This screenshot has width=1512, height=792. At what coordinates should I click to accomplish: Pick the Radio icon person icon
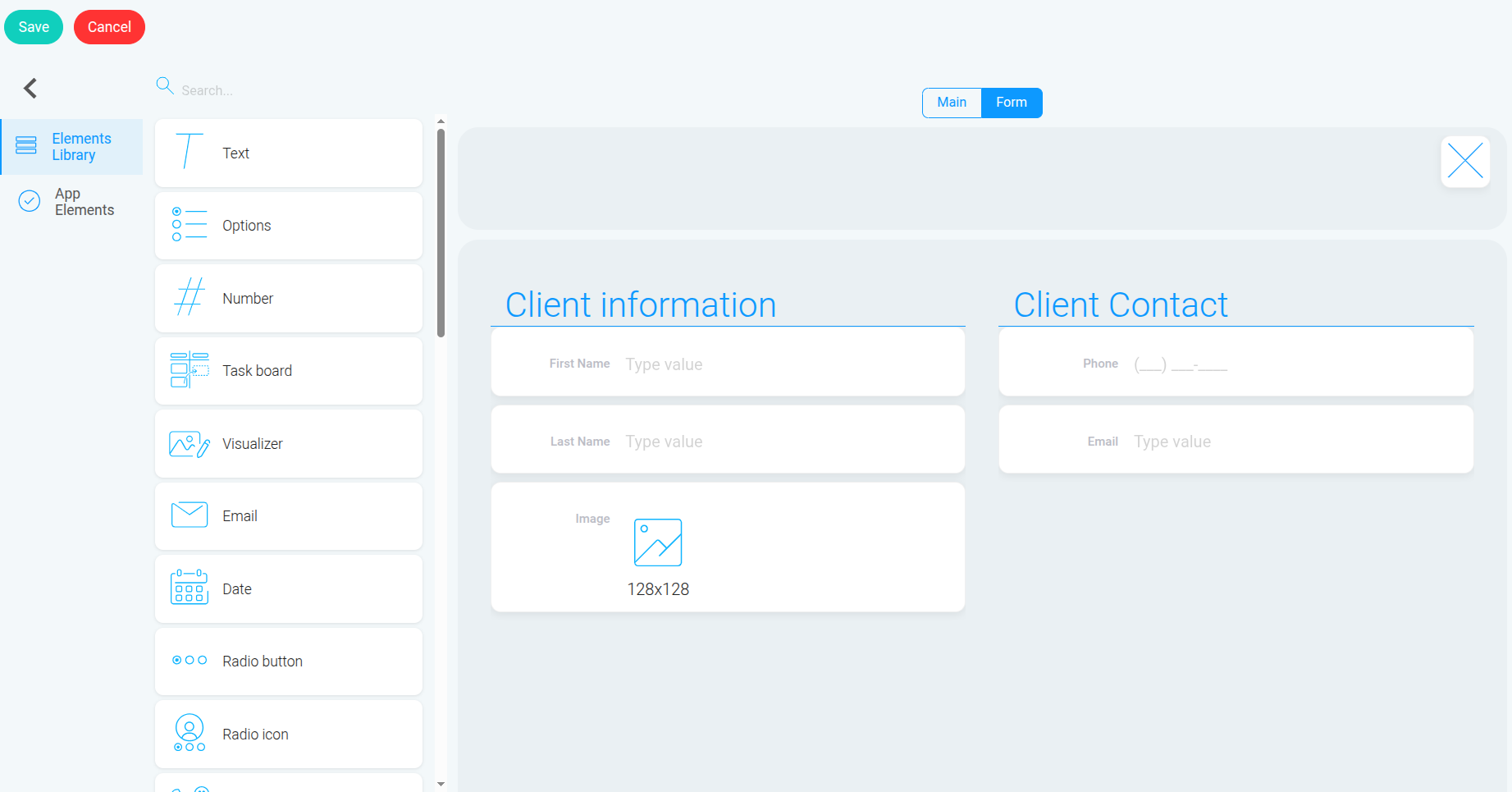tap(190, 732)
